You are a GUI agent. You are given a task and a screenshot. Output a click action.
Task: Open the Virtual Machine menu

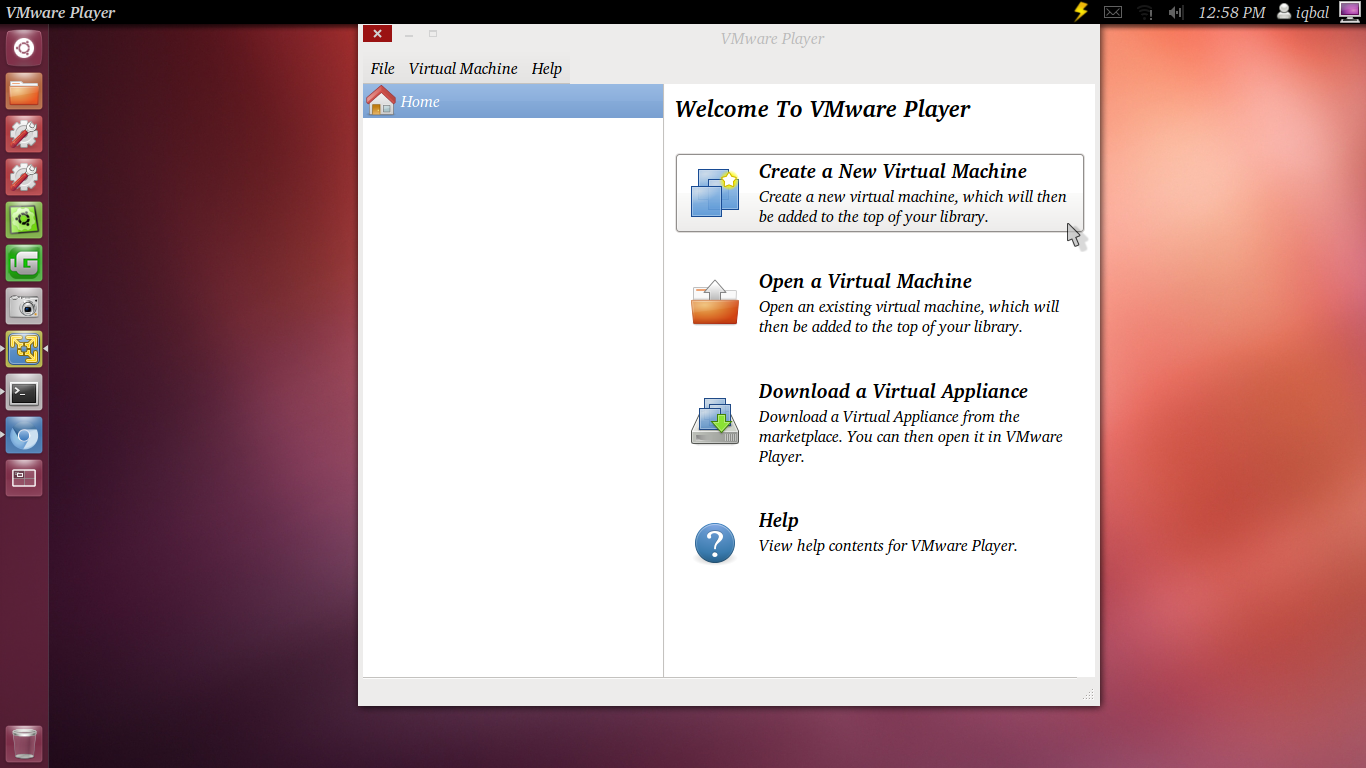coord(463,69)
